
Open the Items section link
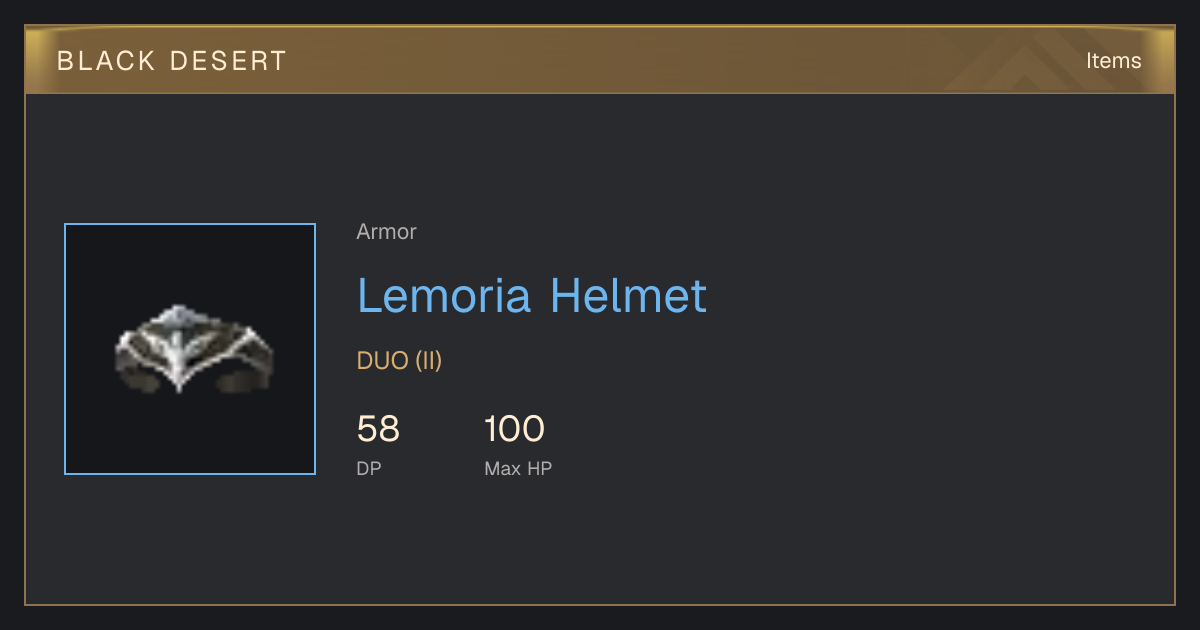tap(1113, 61)
